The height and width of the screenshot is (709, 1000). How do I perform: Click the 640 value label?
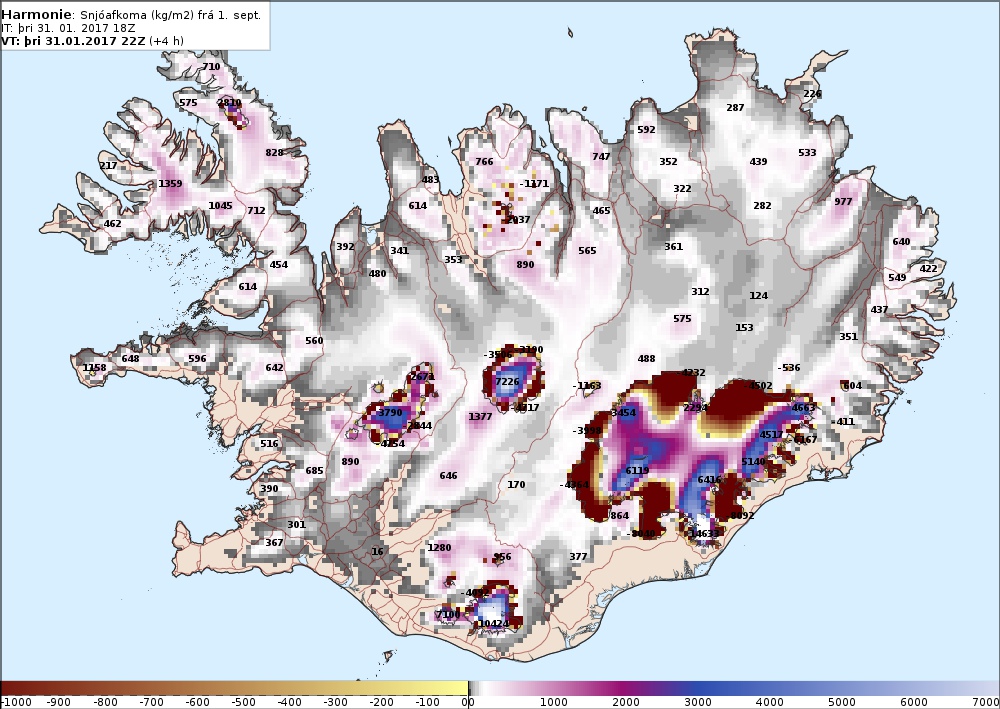coord(901,242)
